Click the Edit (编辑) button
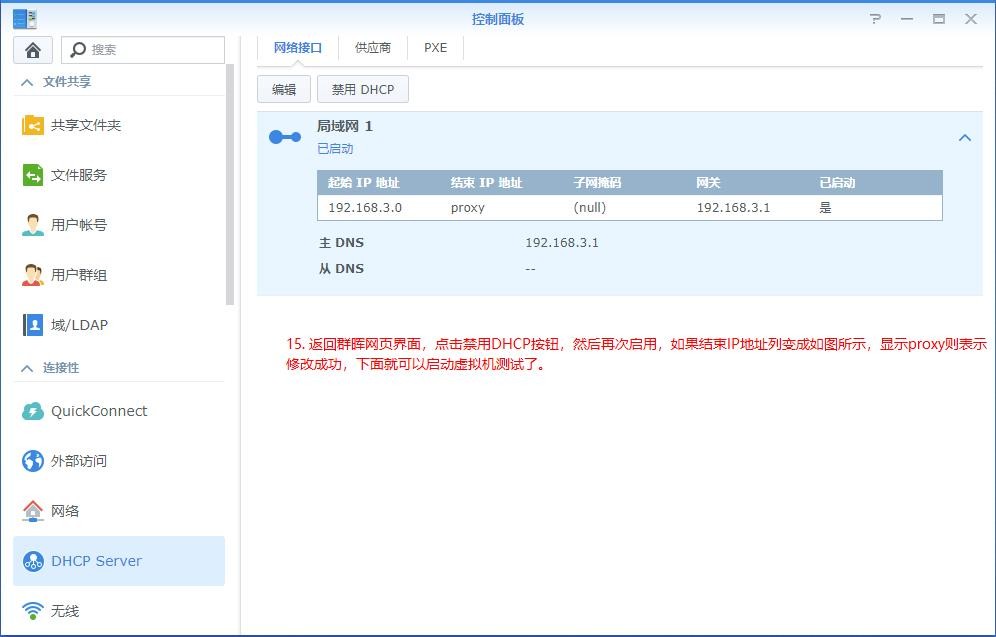996x637 pixels. (x=284, y=90)
